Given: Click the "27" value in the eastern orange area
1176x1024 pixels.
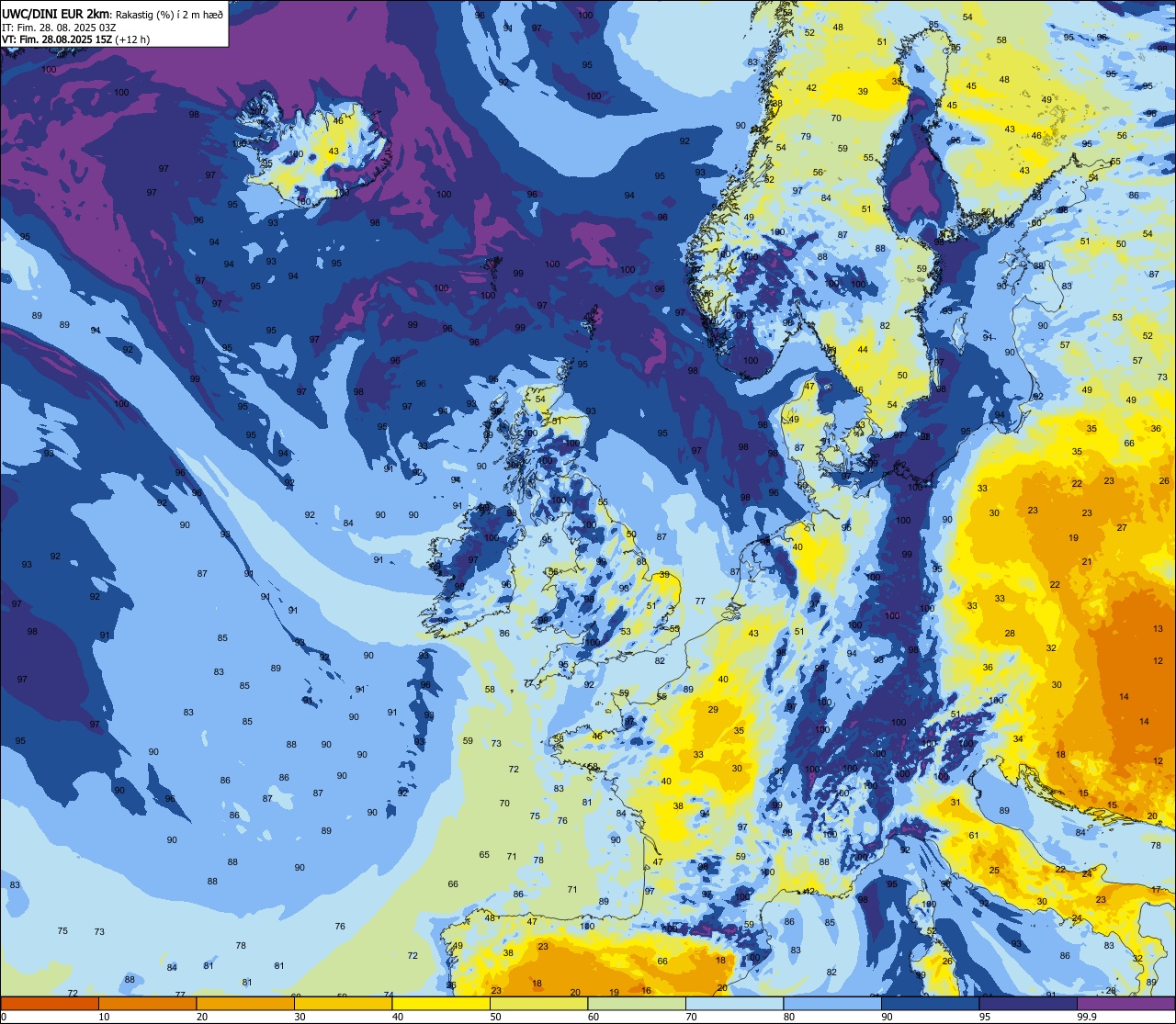Looking at the screenshot, I should click(1122, 527).
